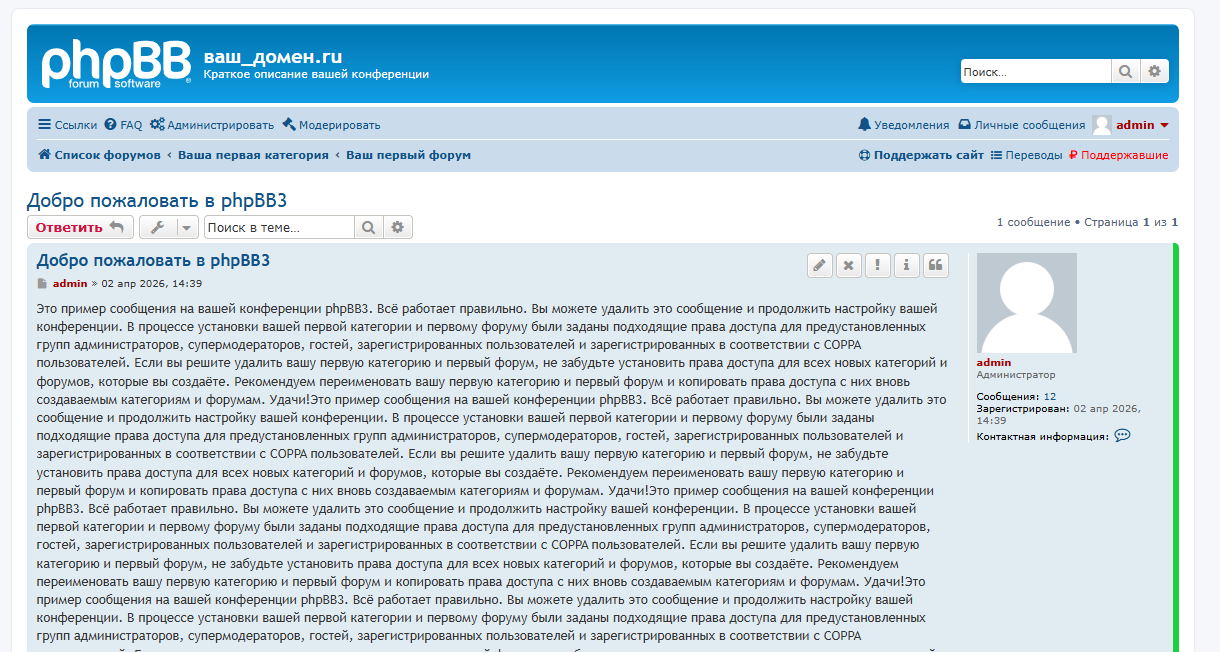1220x652 pixels.
Task: Open admin author link under post title
Action: 70,284
